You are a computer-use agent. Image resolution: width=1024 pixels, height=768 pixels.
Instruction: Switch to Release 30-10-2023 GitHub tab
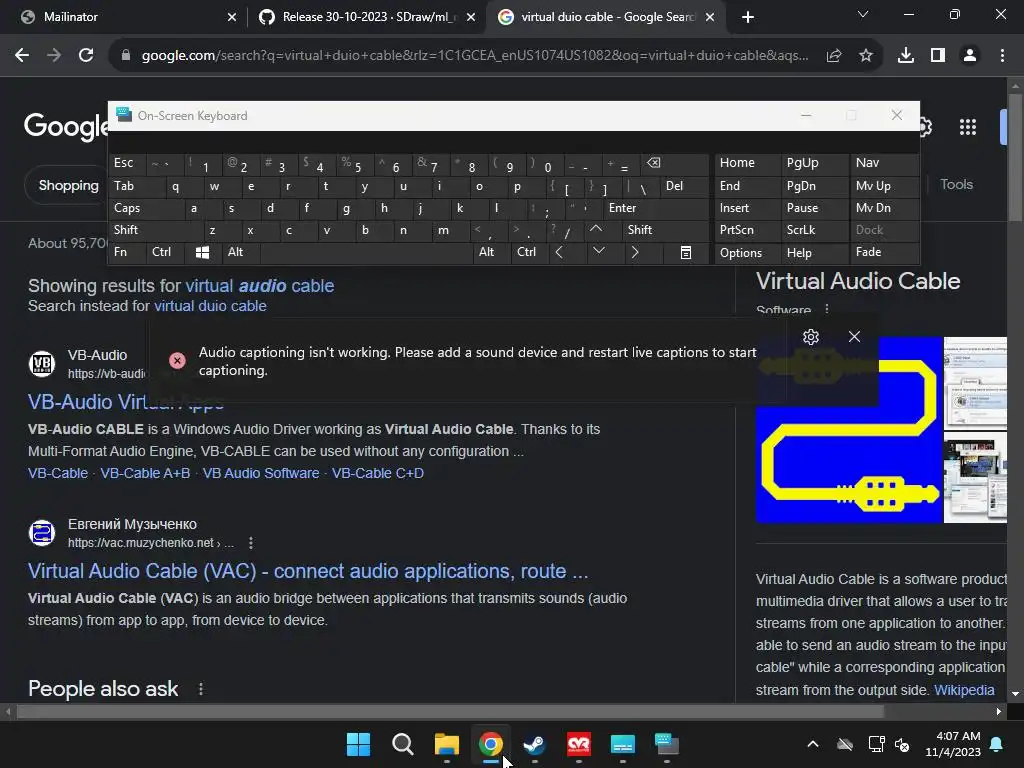pos(367,17)
